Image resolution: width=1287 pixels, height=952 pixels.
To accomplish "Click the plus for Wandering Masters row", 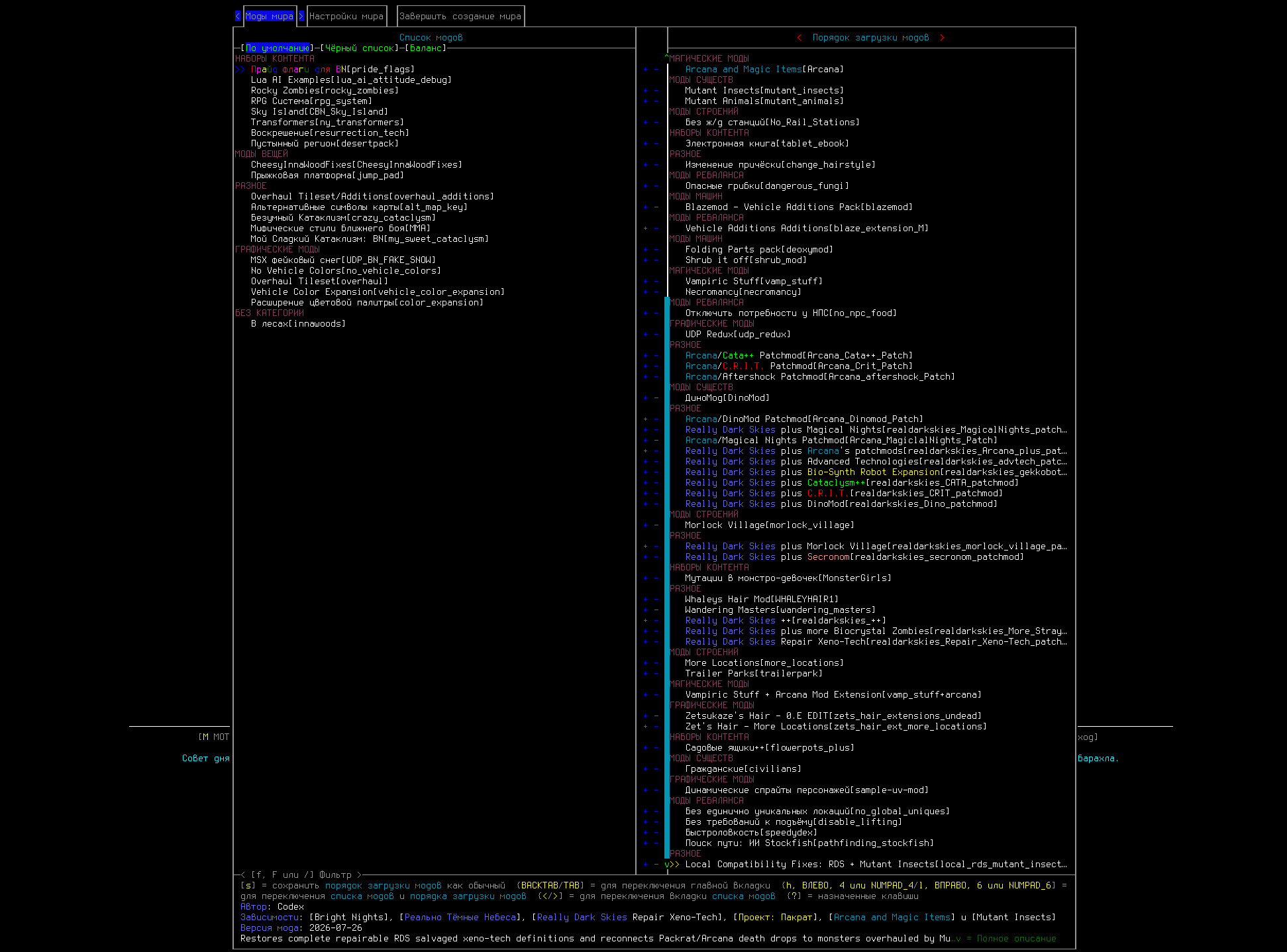I will (x=646, y=610).
